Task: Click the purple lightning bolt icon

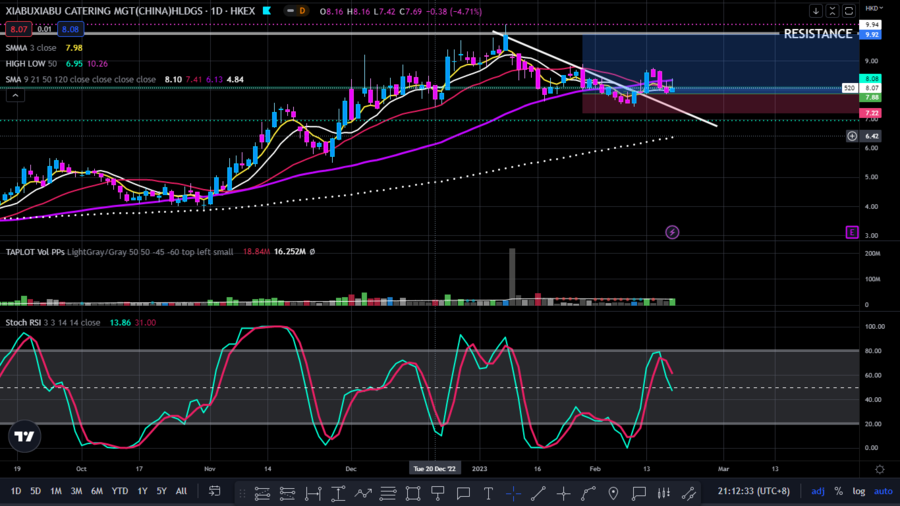Action: (x=672, y=232)
